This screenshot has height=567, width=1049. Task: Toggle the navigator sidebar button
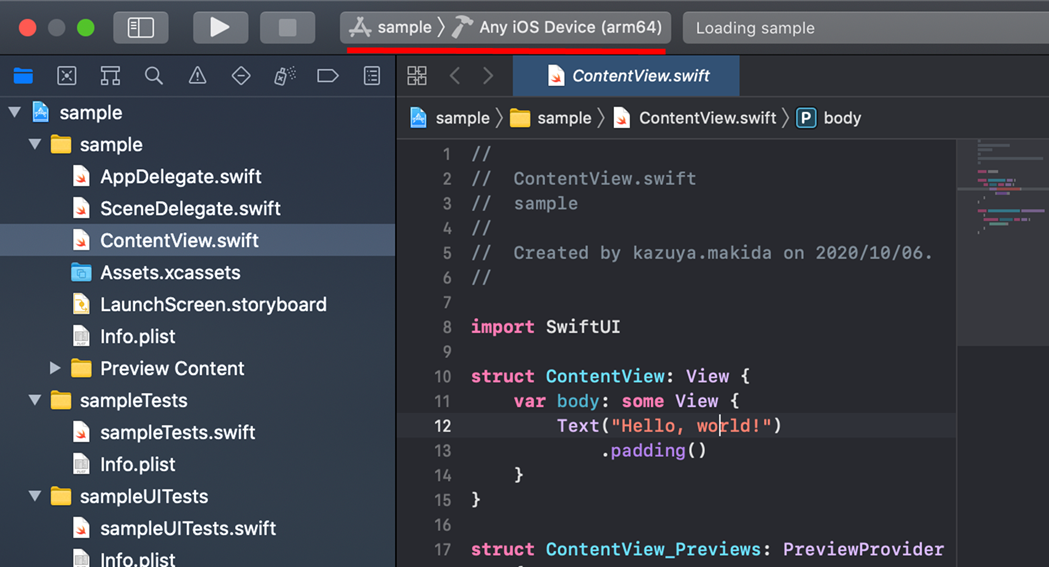pos(140,27)
